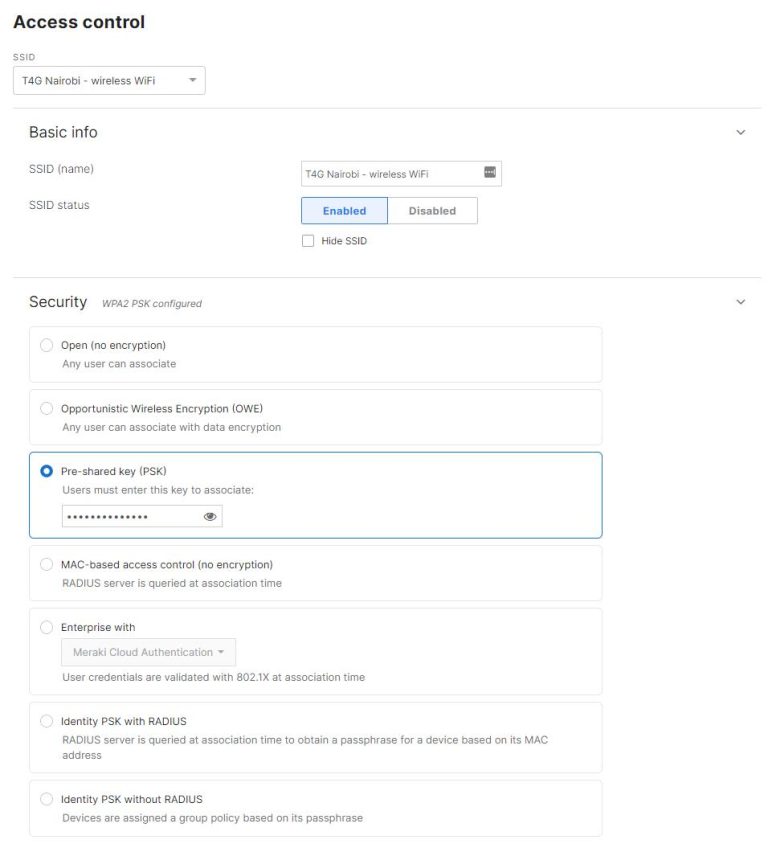Viewport: 768px width, 844px height.
Task: Select Identity PSK without RADIUS
Action: pos(46,798)
